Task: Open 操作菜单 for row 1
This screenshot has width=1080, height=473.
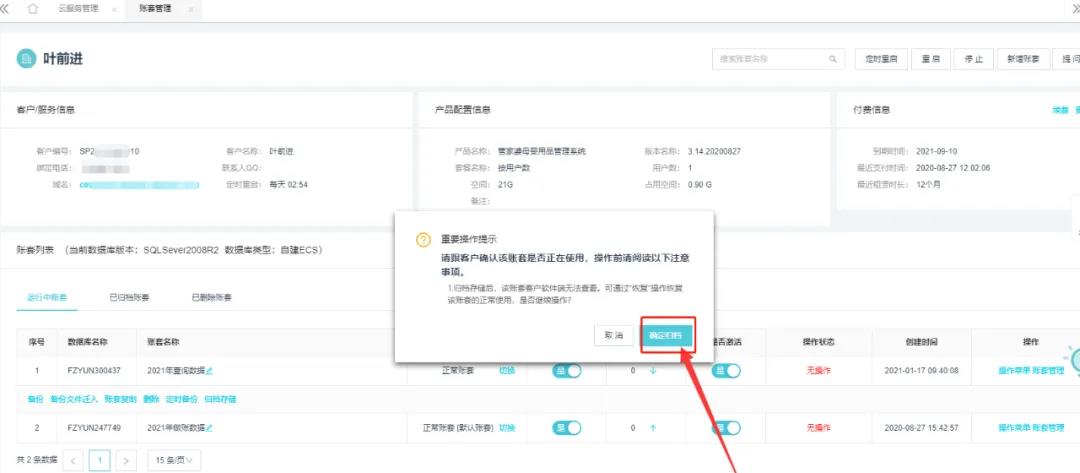Action: (x=1013, y=371)
